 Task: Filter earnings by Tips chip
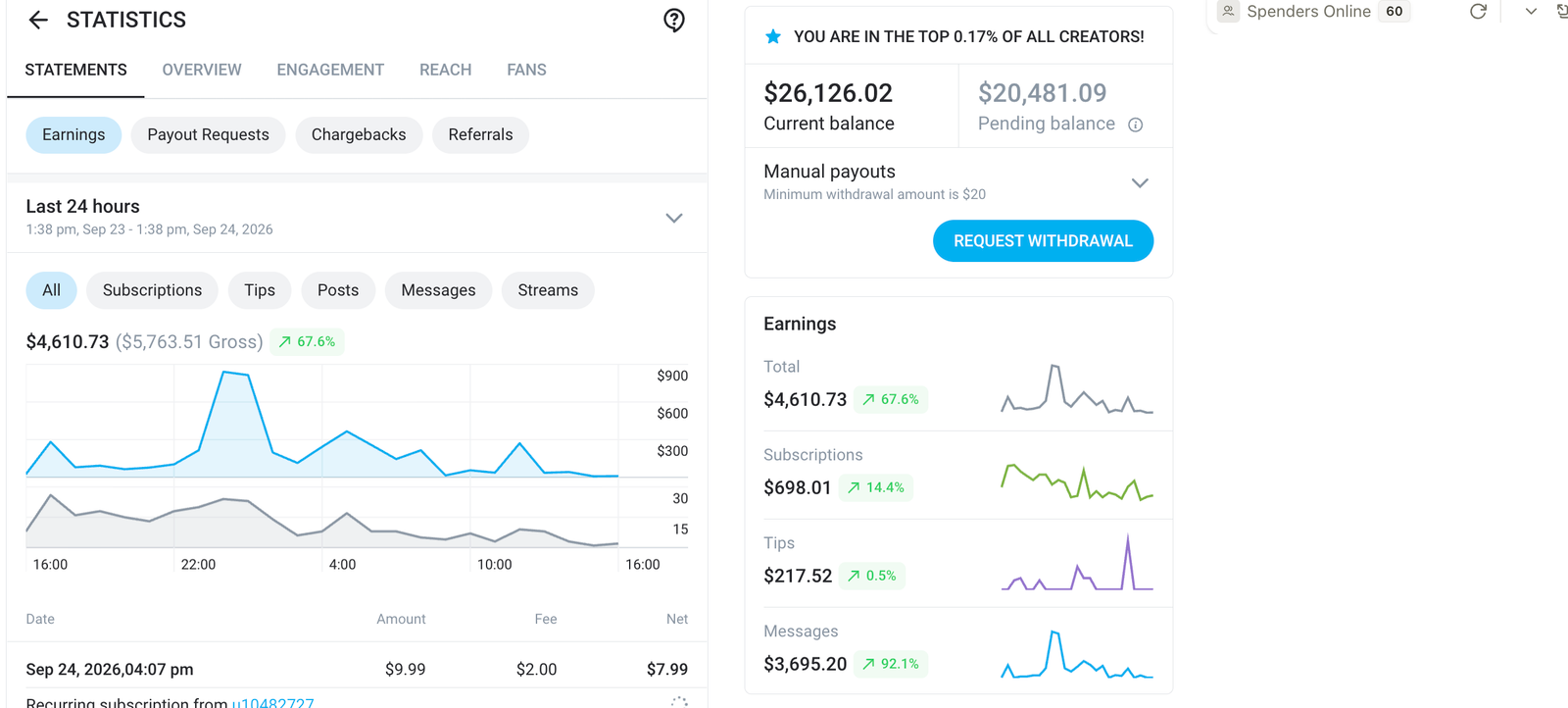(x=260, y=290)
